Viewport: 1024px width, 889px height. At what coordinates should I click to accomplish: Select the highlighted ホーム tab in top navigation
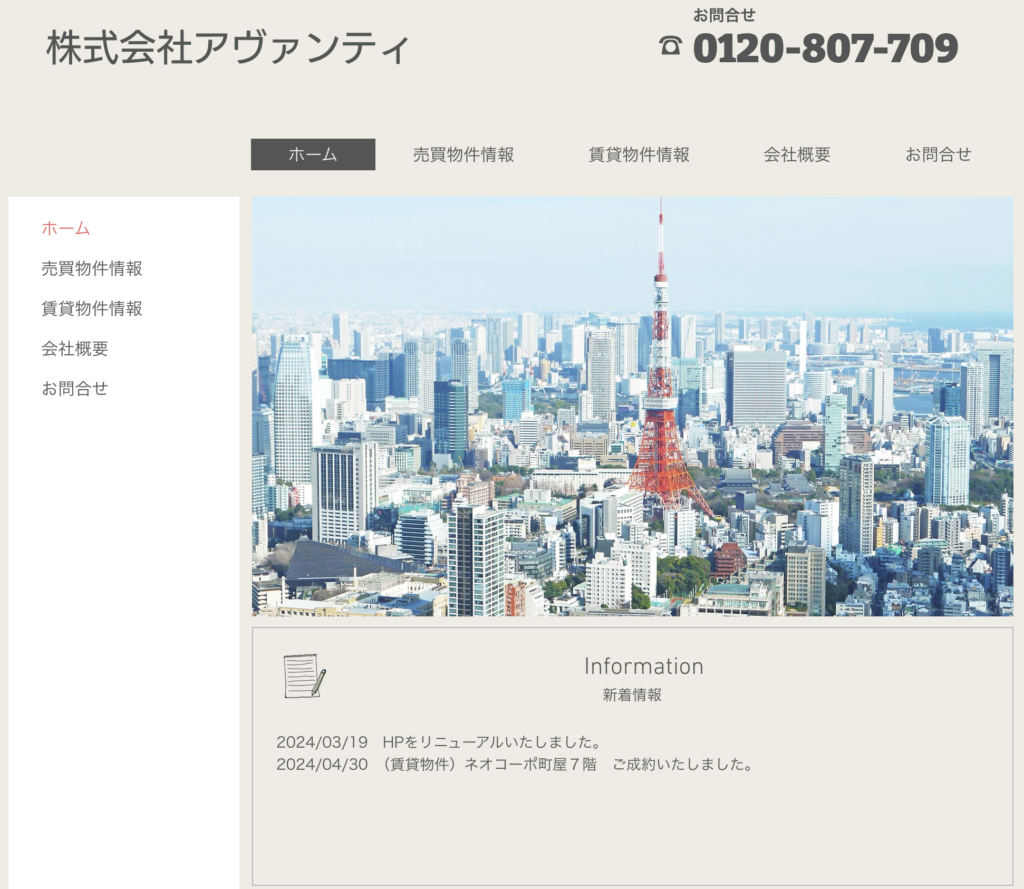click(x=313, y=155)
